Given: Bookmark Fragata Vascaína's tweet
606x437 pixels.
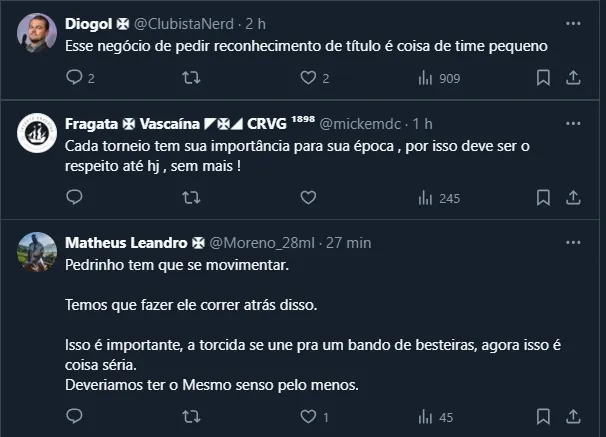Looking at the screenshot, I should click(542, 198).
